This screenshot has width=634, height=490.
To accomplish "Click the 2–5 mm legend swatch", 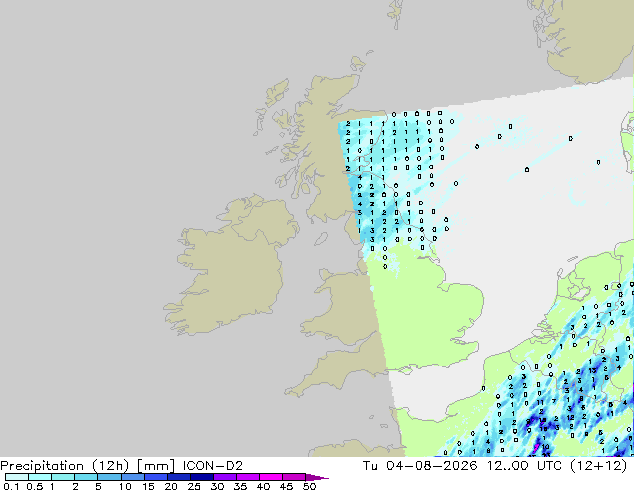I will (x=86, y=477).
